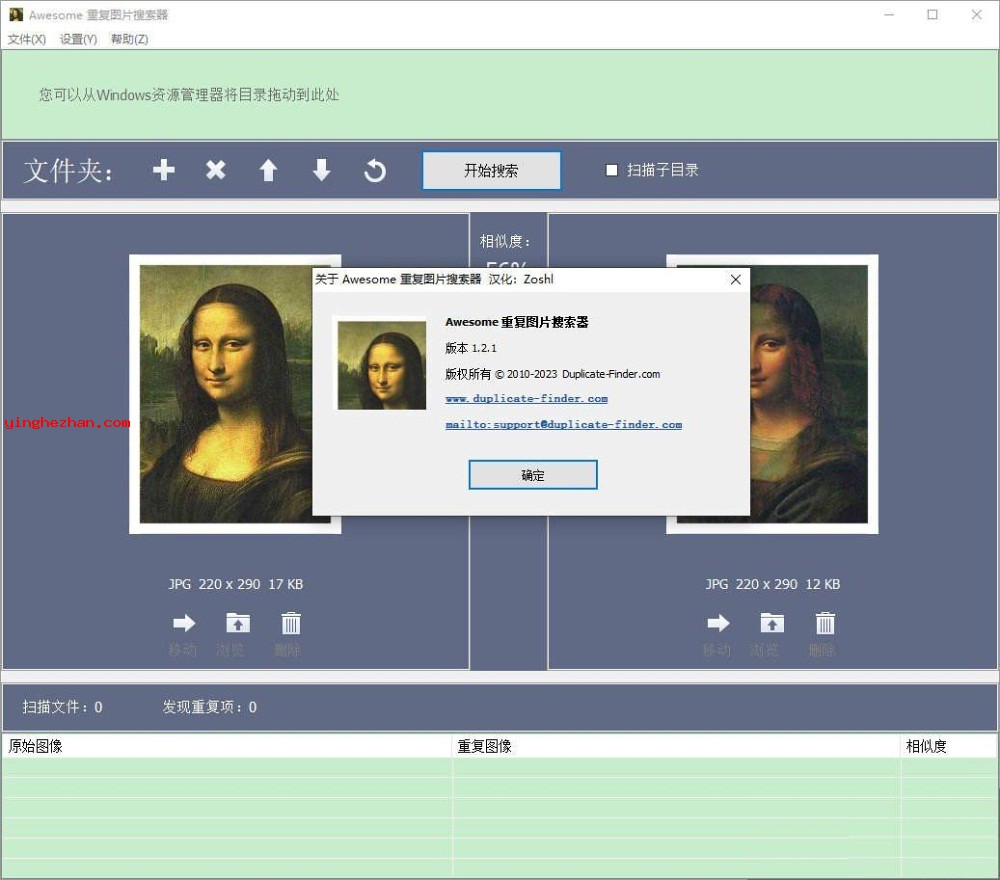The width and height of the screenshot is (1000, 880).
Task: Click the browse folder icon under left image
Action: pyautogui.click(x=238, y=623)
